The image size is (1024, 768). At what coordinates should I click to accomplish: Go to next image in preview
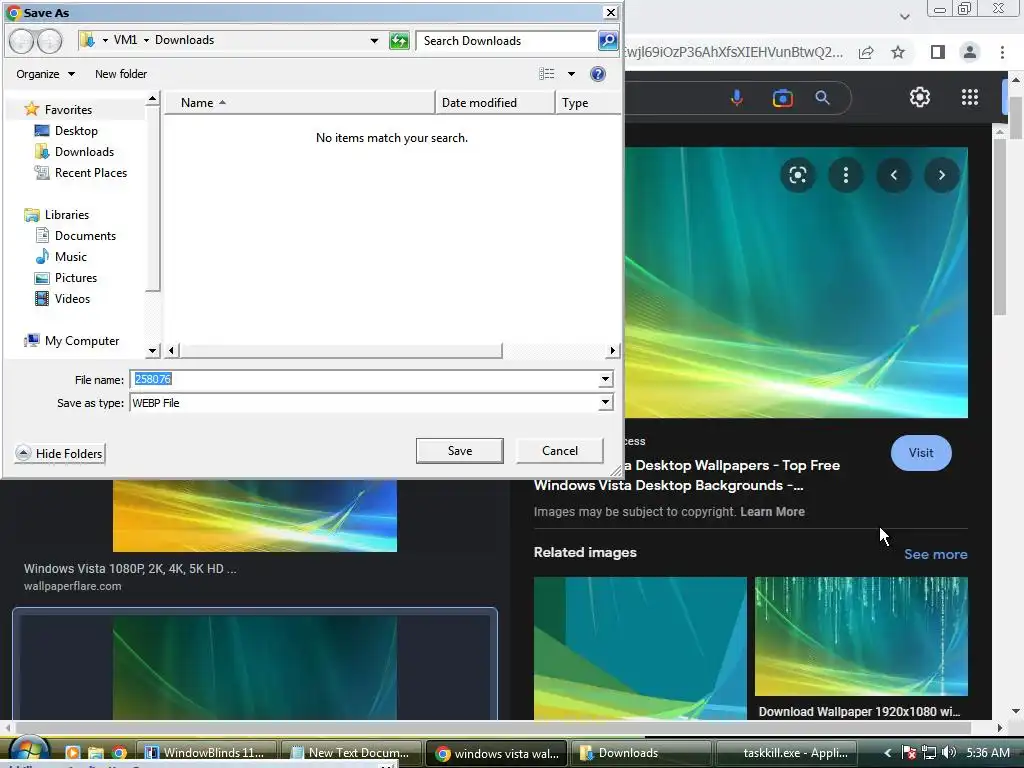(942, 175)
